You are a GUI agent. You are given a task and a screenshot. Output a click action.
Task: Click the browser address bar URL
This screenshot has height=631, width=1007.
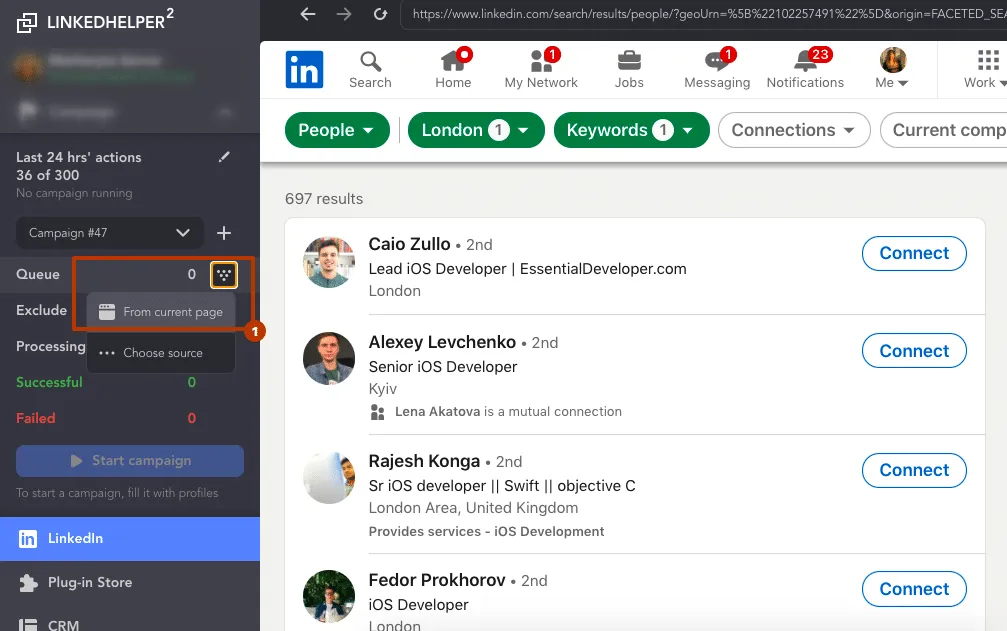(703, 14)
